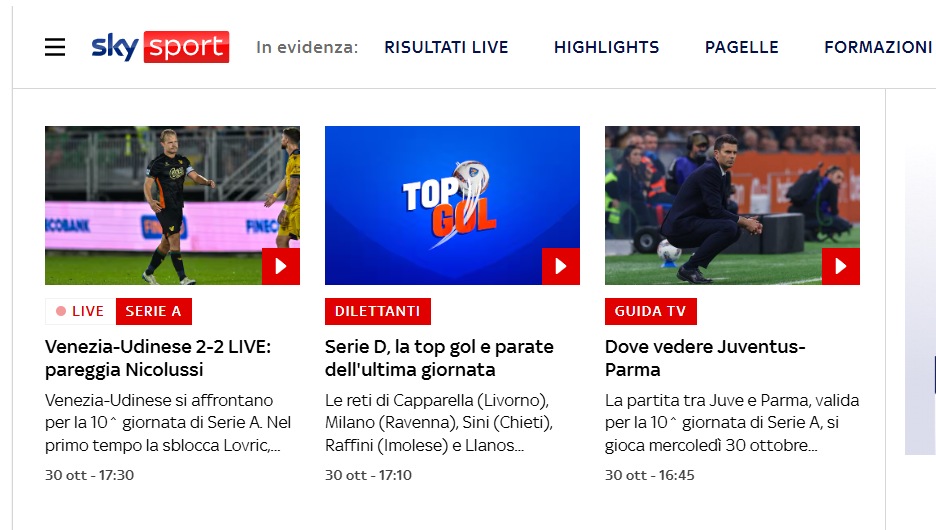Screen dimensions: 936x530
Task: Open FORMAZIONI section
Action: point(878,47)
